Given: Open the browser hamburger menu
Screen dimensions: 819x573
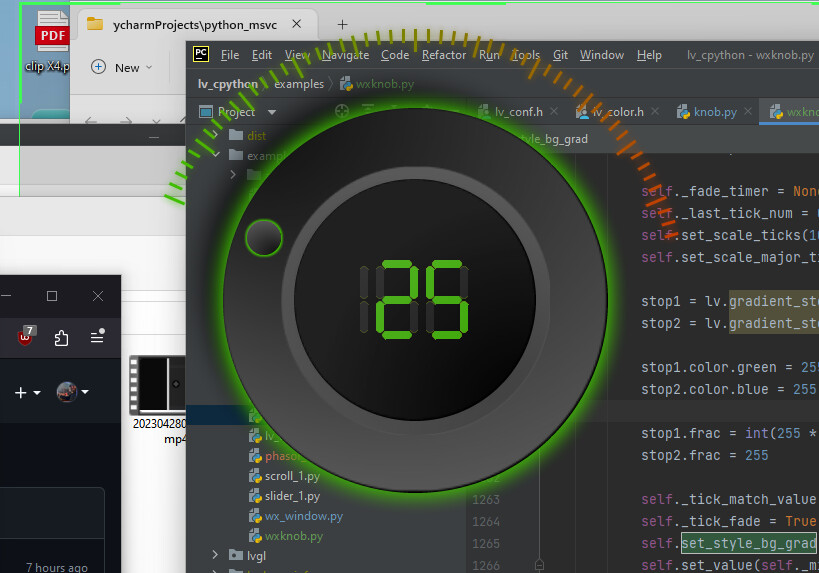Looking at the screenshot, I should coord(98,337).
